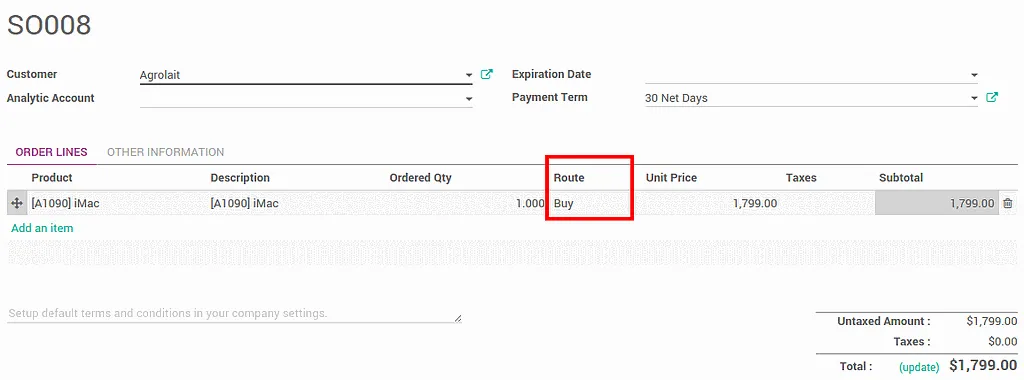The height and width of the screenshot is (380, 1024).
Task: Grab the row reorder handle icon
Action: point(16,204)
